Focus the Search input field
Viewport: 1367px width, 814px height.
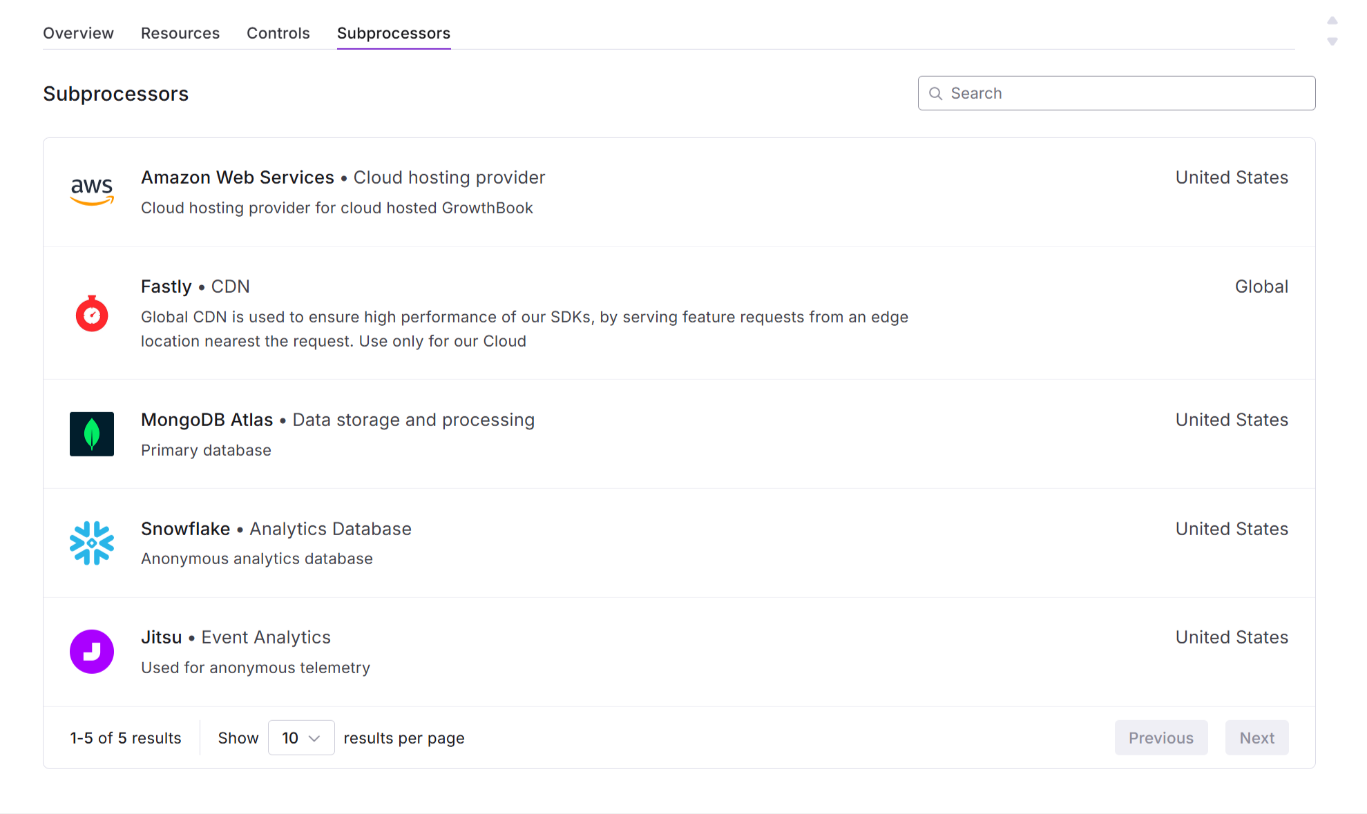point(1116,93)
